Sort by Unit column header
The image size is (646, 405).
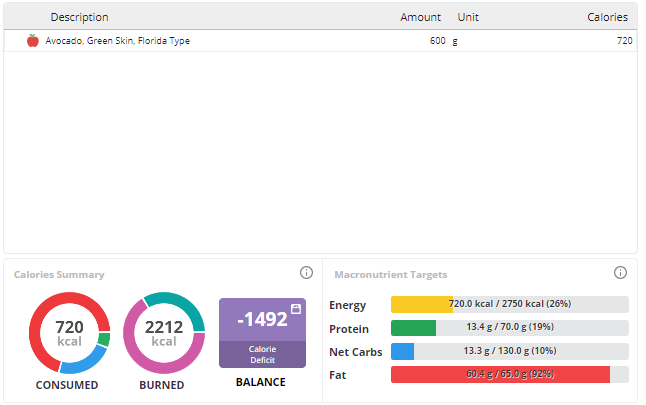pos(468,17)
